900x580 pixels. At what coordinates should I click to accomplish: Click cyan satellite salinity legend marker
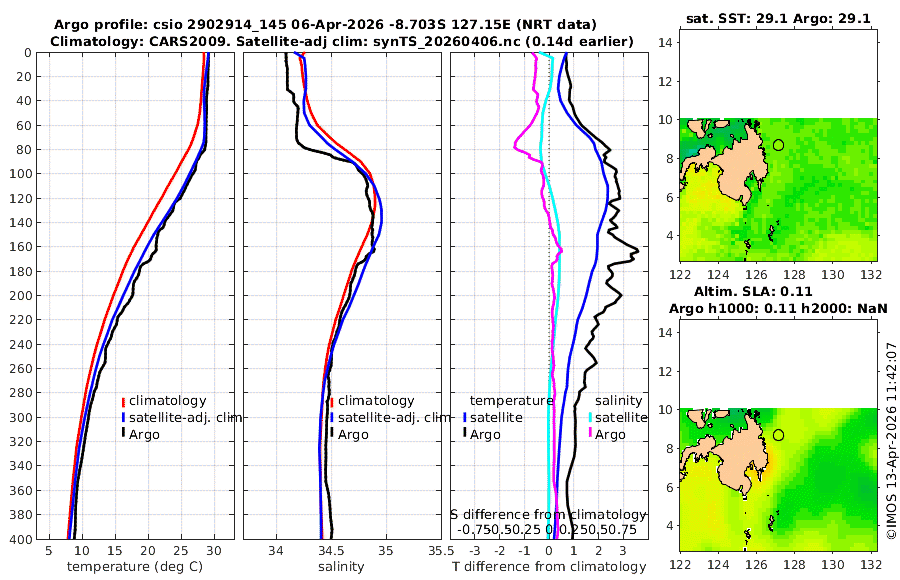(590, 417)
